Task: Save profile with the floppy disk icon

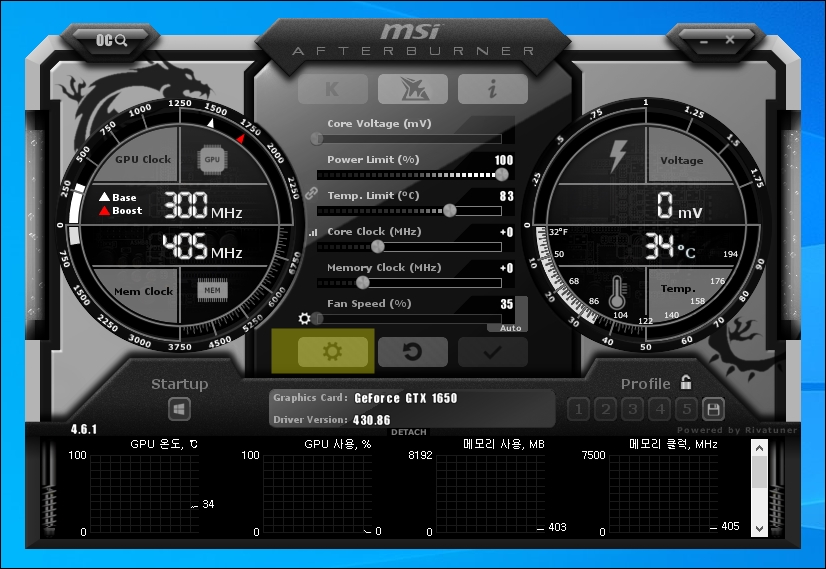Action: [713, 409]
